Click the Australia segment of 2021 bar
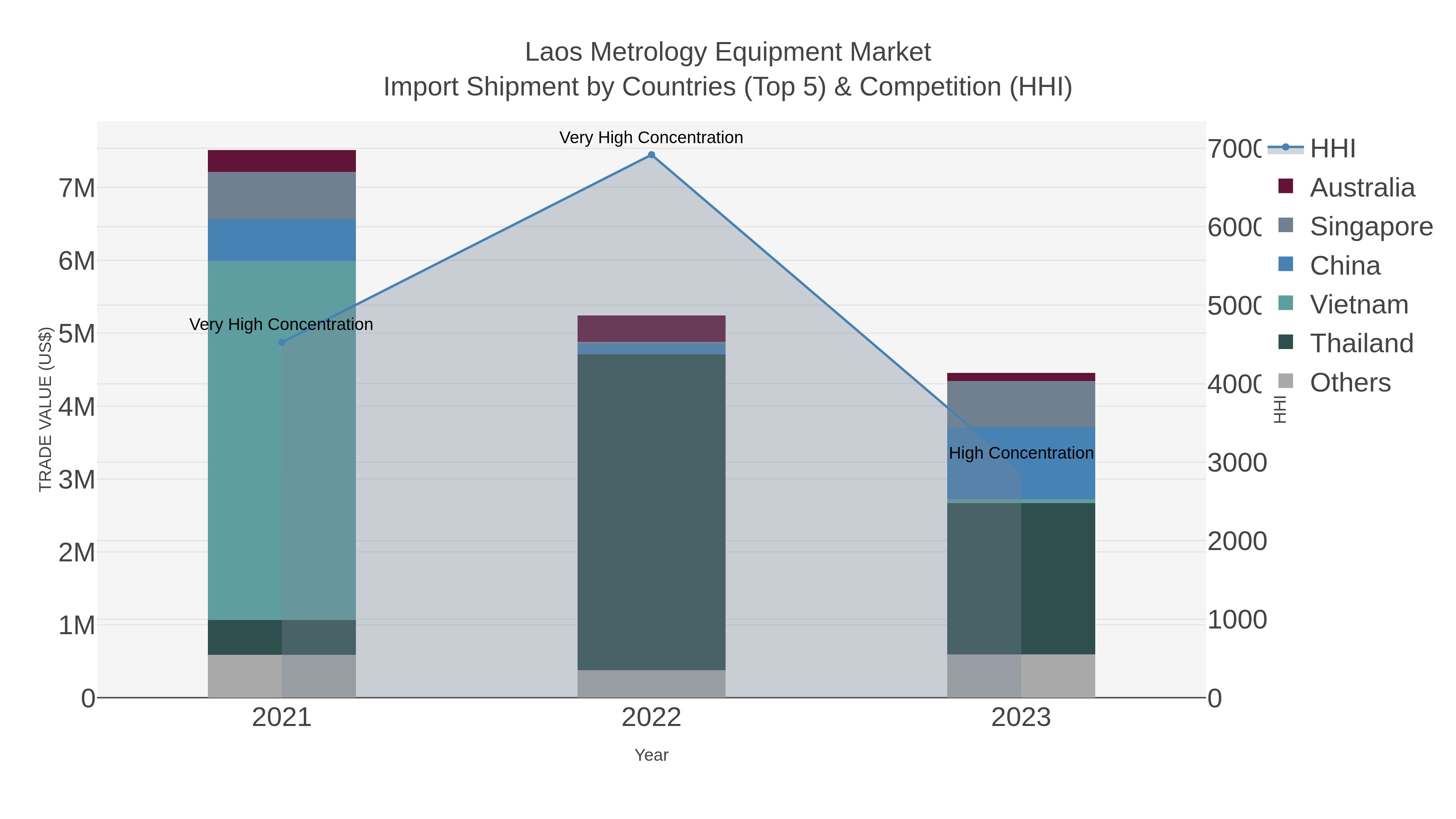The width and height of the screenshot is (1456, 819). point(281,161)
